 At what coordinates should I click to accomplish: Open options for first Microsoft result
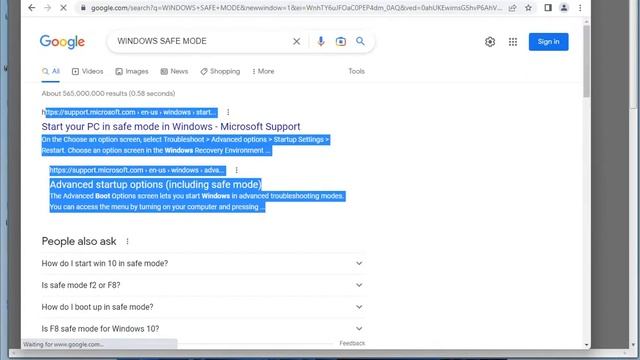click(228, 112)
